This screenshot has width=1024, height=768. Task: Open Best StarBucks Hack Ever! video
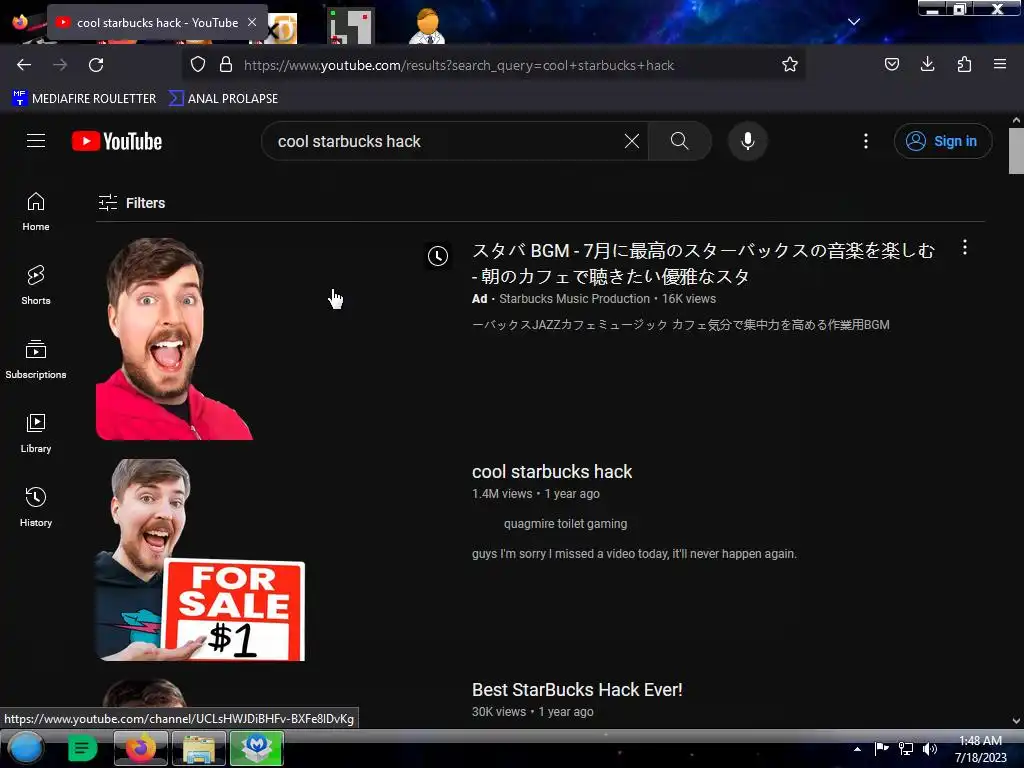[x=577, y=690]
